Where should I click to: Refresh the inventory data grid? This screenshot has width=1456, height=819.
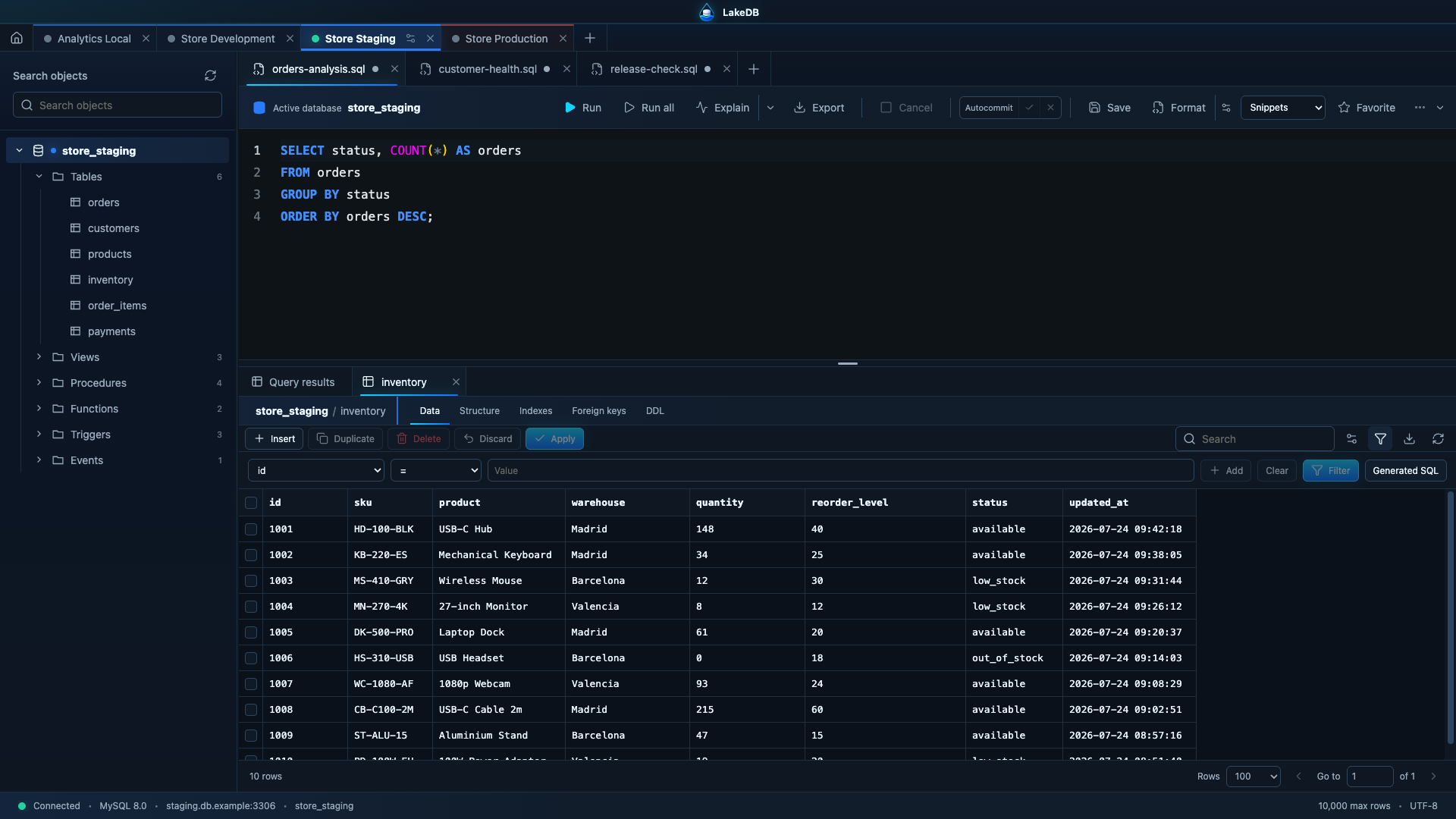click(x=1438, y=439)
